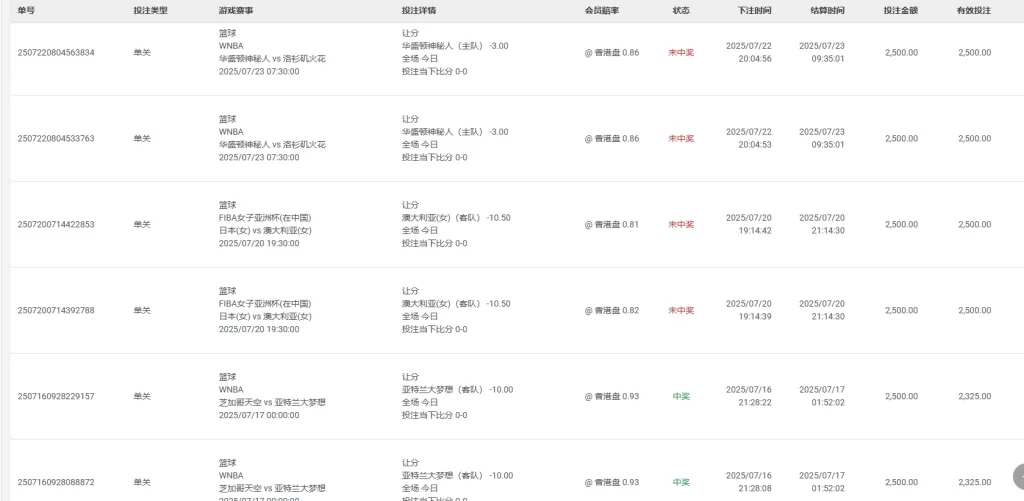The height and width of the screenshot is (501, 1024).
Task: Click bet time 2025/07/20 19:14:42
Action: tap(749, 224)
